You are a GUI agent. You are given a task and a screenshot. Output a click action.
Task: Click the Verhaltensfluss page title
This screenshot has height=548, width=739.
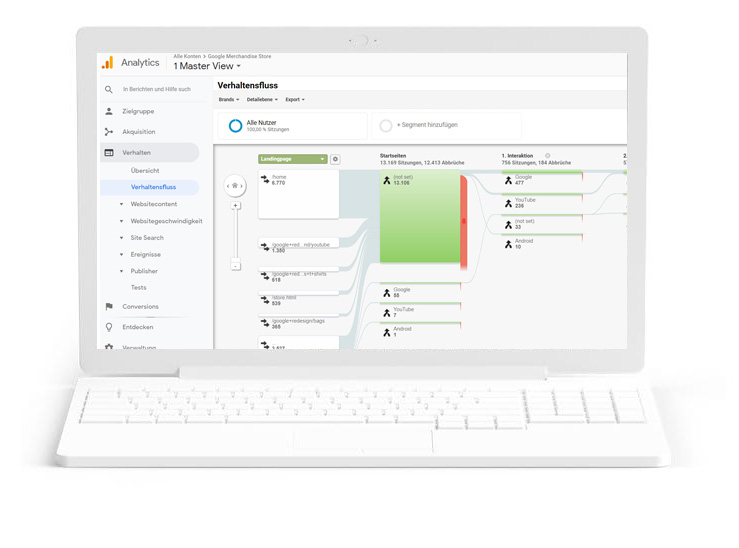pyautogui.click(x=247, y=85)
